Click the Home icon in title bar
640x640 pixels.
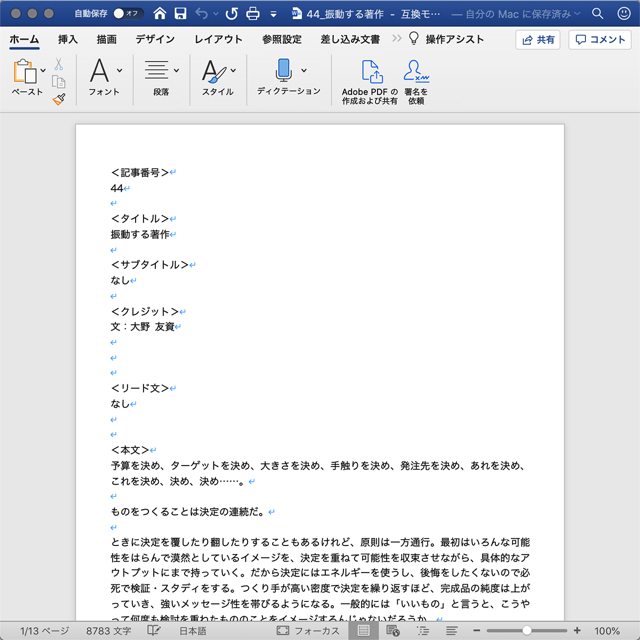158,14
